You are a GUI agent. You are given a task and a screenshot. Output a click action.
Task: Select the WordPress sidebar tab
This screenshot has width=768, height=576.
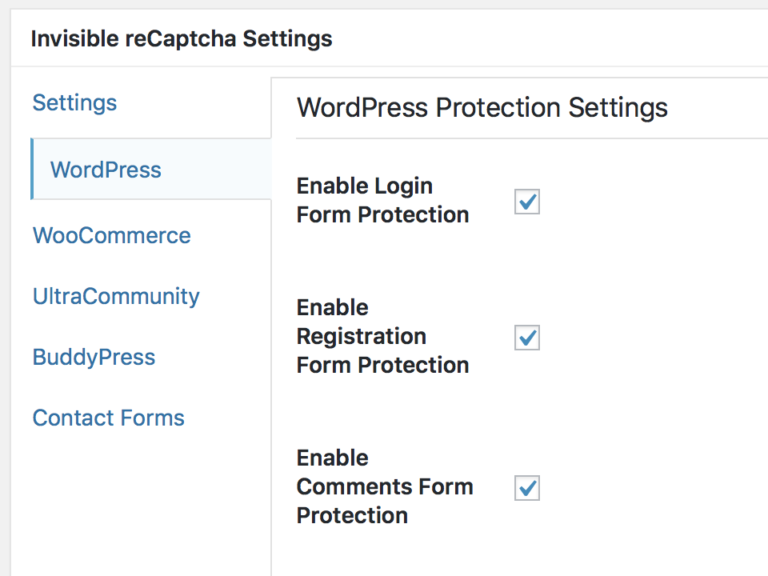(151, 169)
